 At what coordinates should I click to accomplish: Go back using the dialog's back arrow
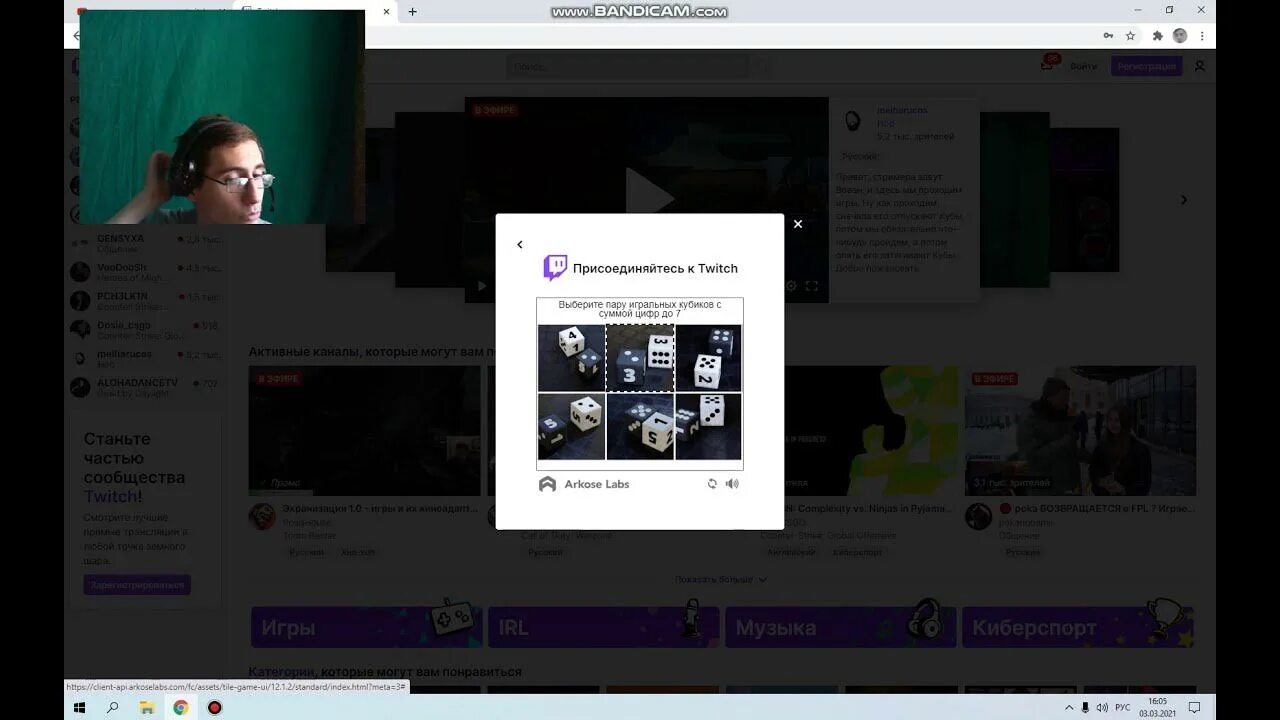pyautogui.click(x=519, y=245)
